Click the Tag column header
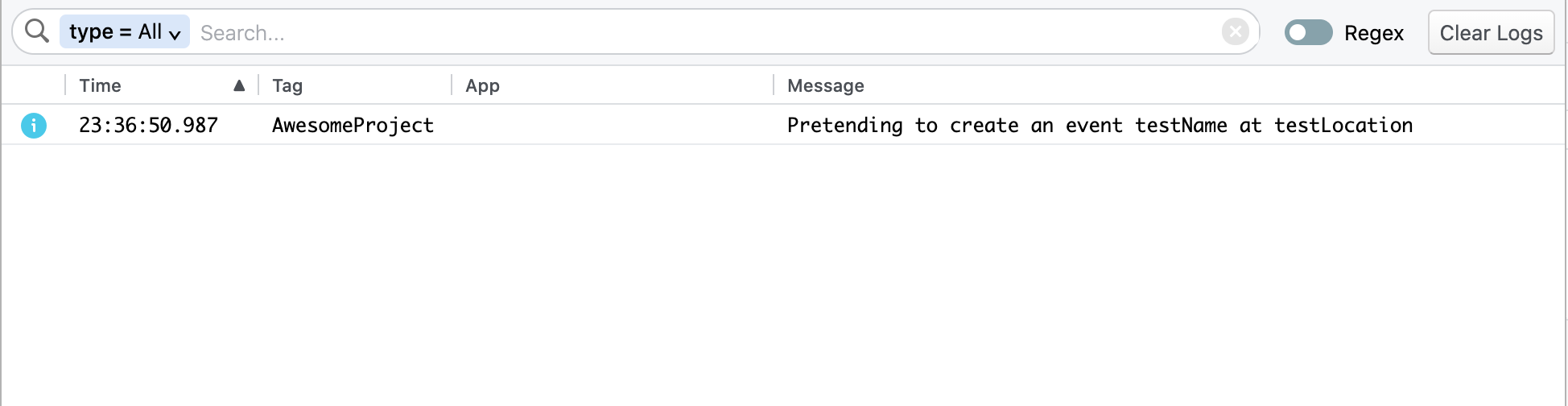Viewport: 1568px width, 406px height. pos(287,85)
